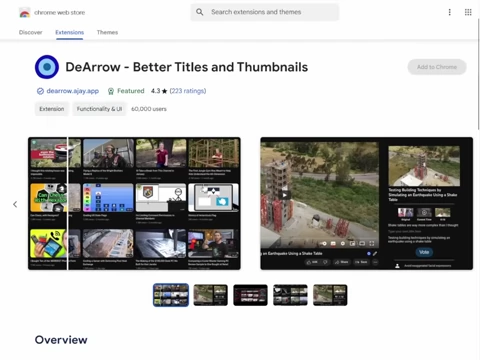
Task: Click the Extension category chip
Action: 52,109
